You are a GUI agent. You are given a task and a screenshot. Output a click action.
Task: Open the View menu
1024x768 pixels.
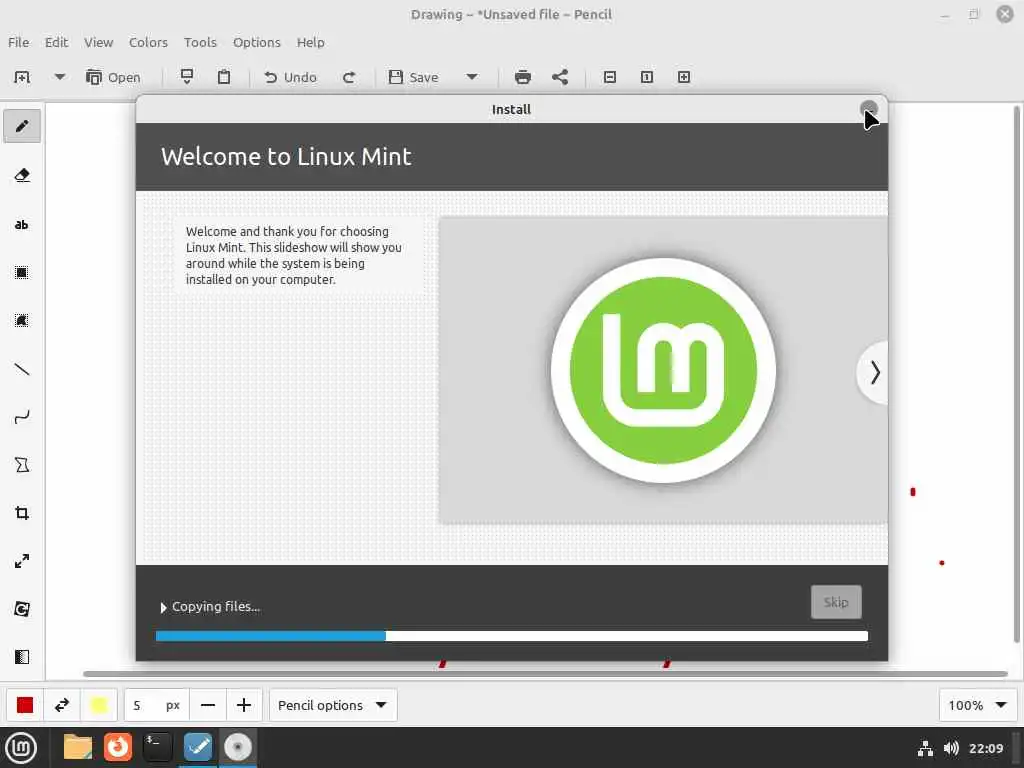pyautogui.click(x=99, y=42)
